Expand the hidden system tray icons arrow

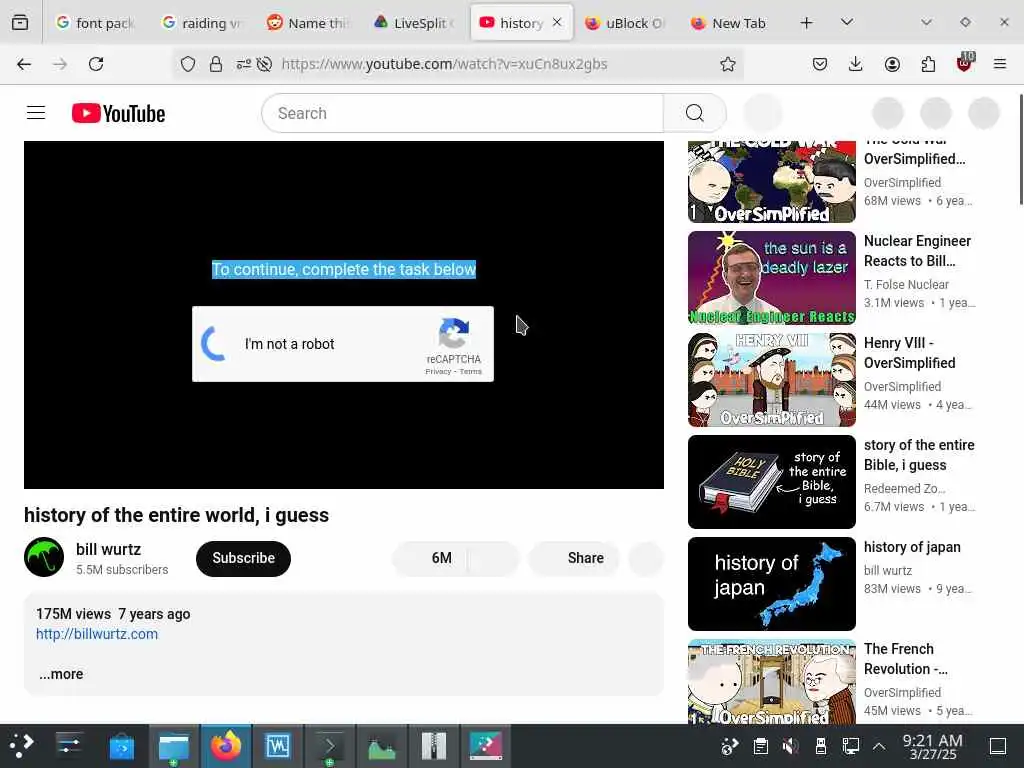tap(879, 746)
